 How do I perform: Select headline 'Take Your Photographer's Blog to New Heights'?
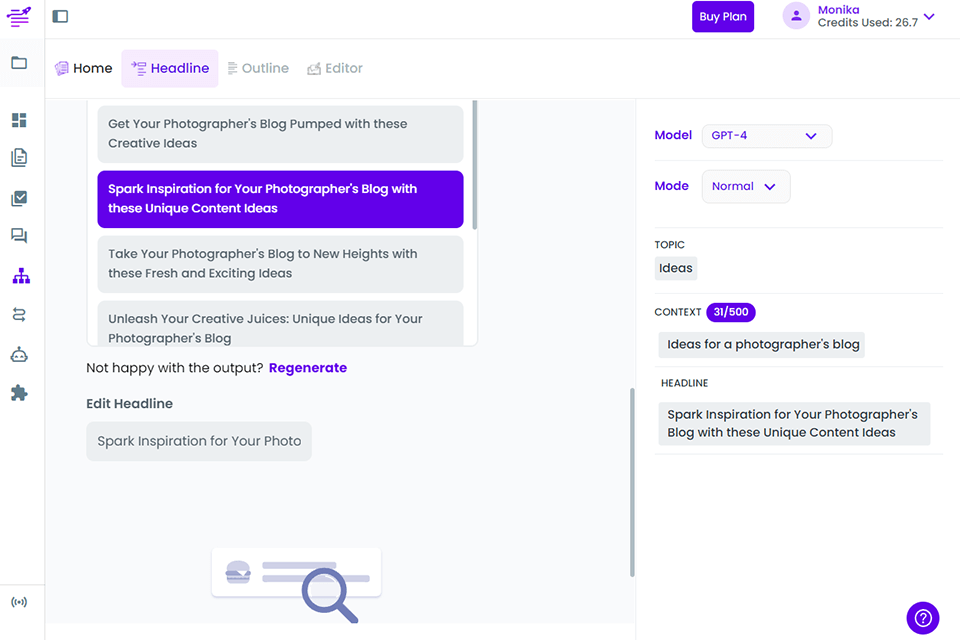pyautogui.click(x=280, y=264)
